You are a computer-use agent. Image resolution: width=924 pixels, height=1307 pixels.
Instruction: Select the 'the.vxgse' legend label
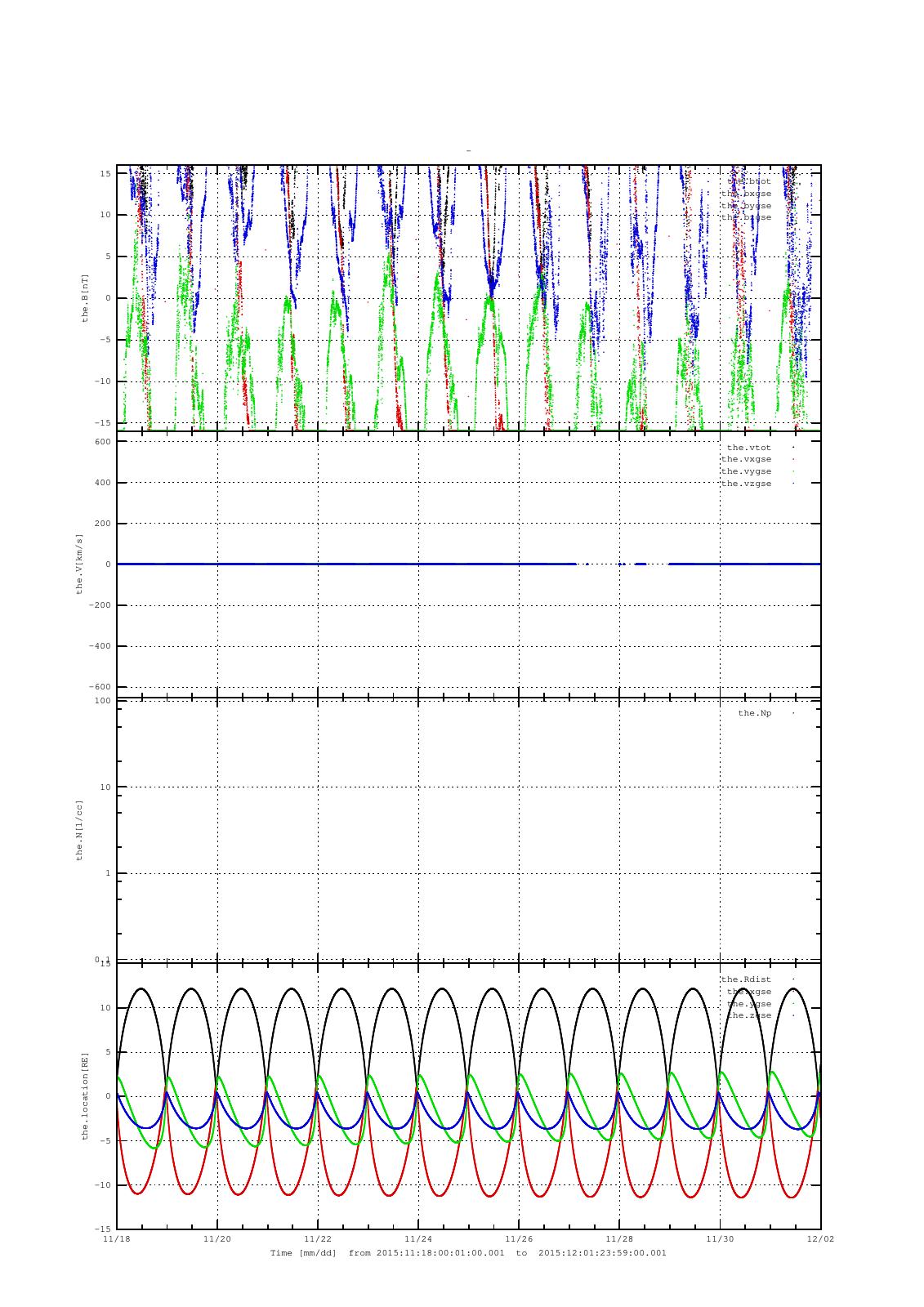746,459
